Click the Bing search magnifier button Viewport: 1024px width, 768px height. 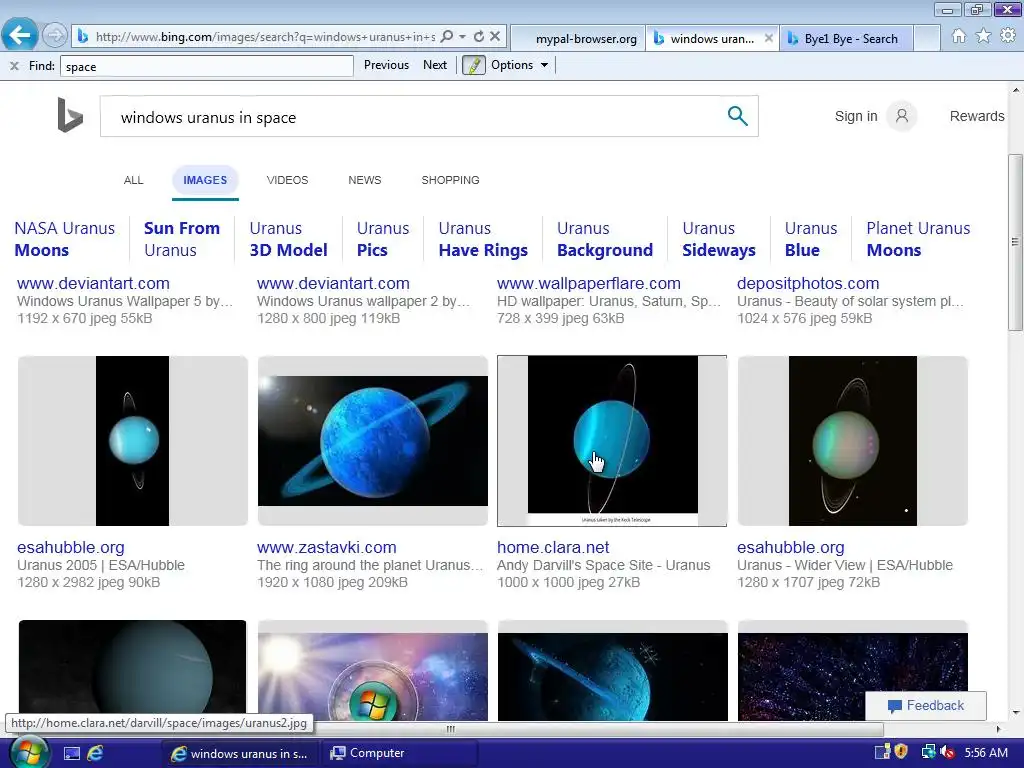[737, 116]
